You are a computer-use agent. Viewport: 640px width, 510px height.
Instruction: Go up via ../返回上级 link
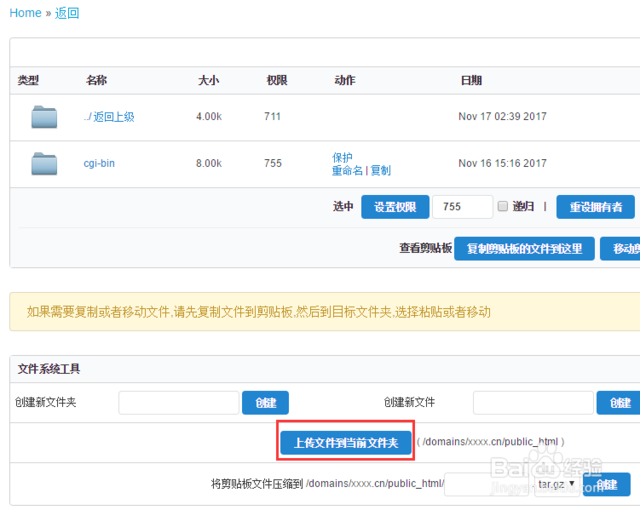pos(109,117)
